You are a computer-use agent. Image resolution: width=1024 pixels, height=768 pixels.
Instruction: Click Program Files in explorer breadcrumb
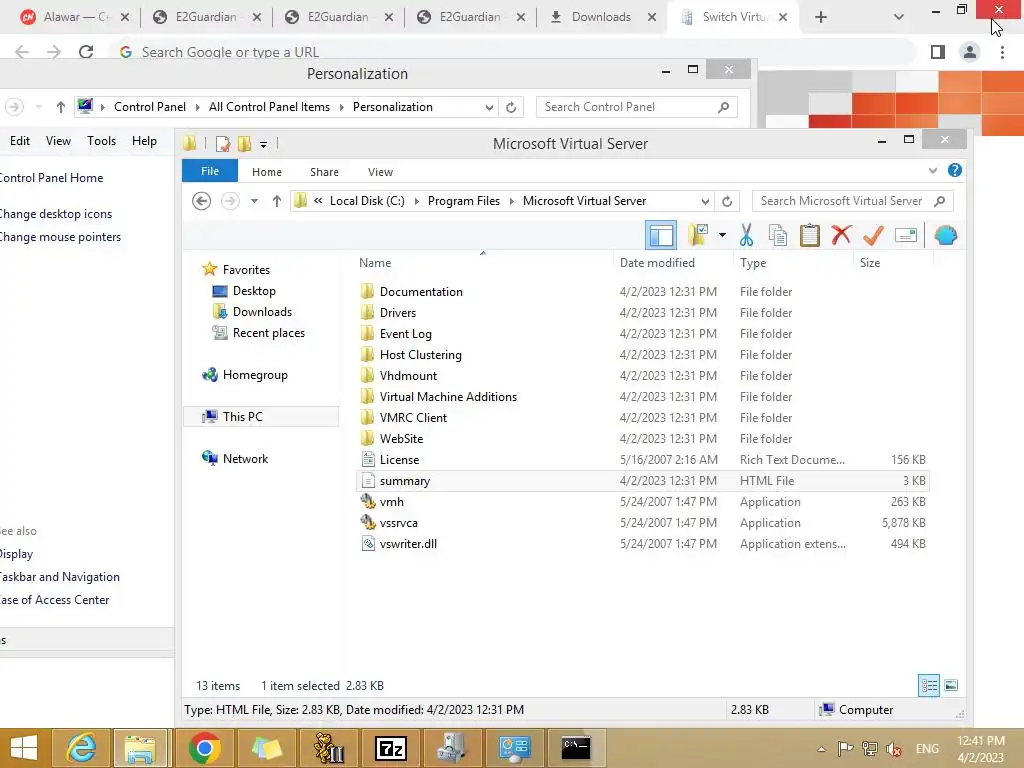click(464, 201)
